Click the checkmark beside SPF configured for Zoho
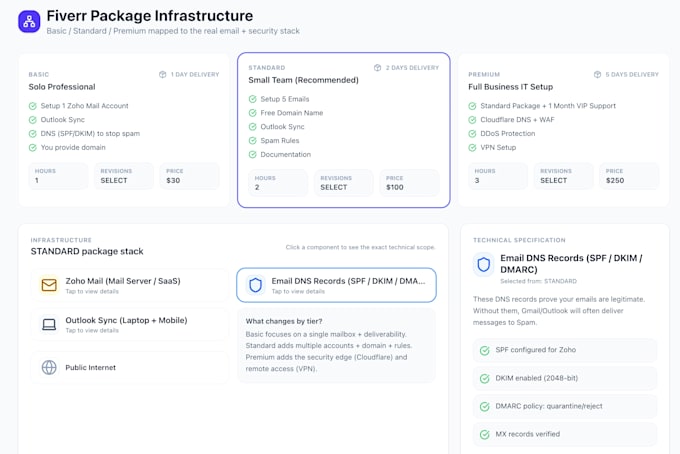 coord(484,350)
